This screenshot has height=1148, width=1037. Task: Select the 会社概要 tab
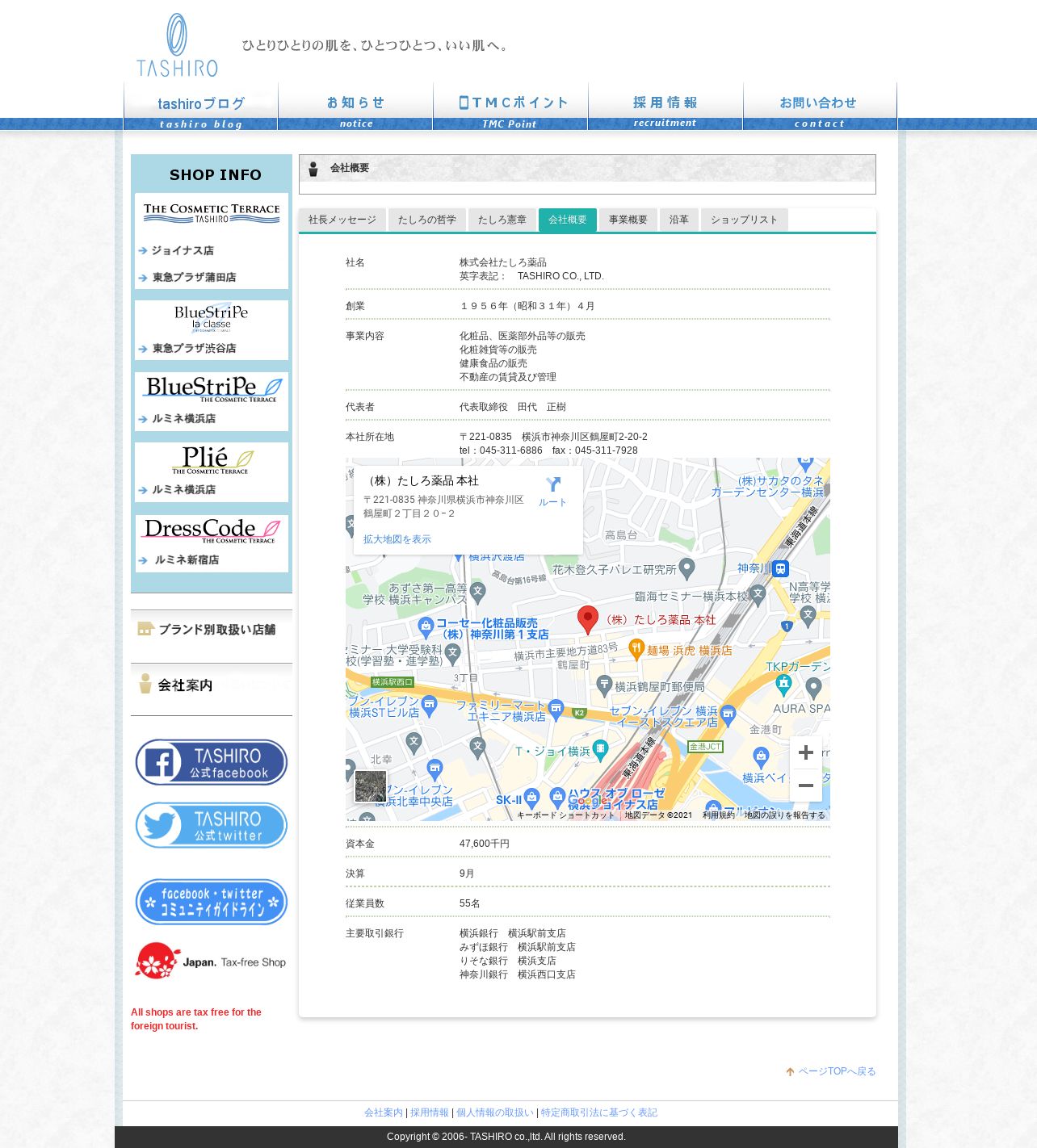568,220
